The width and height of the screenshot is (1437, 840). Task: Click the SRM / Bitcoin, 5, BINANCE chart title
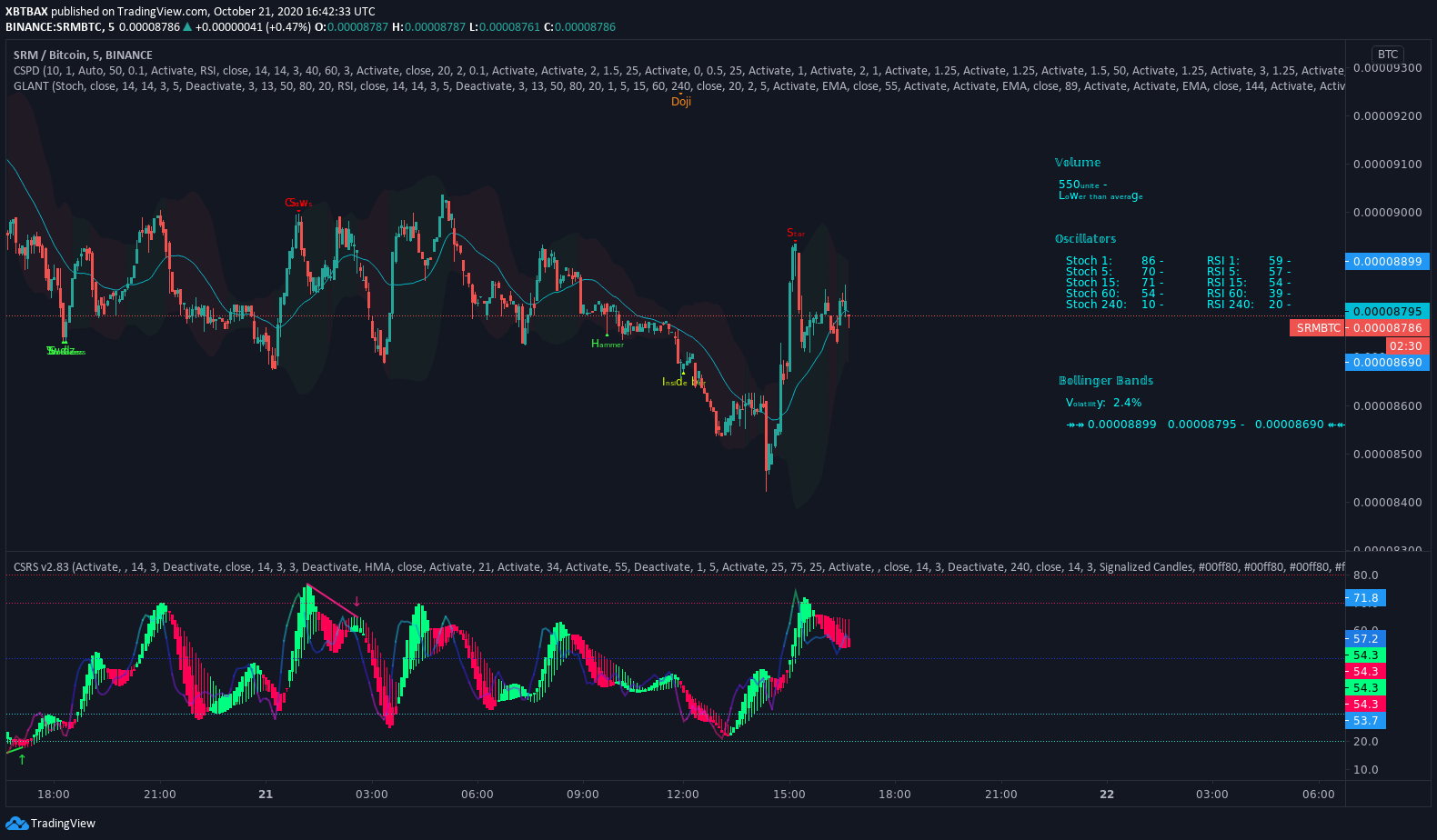(83, 55)
